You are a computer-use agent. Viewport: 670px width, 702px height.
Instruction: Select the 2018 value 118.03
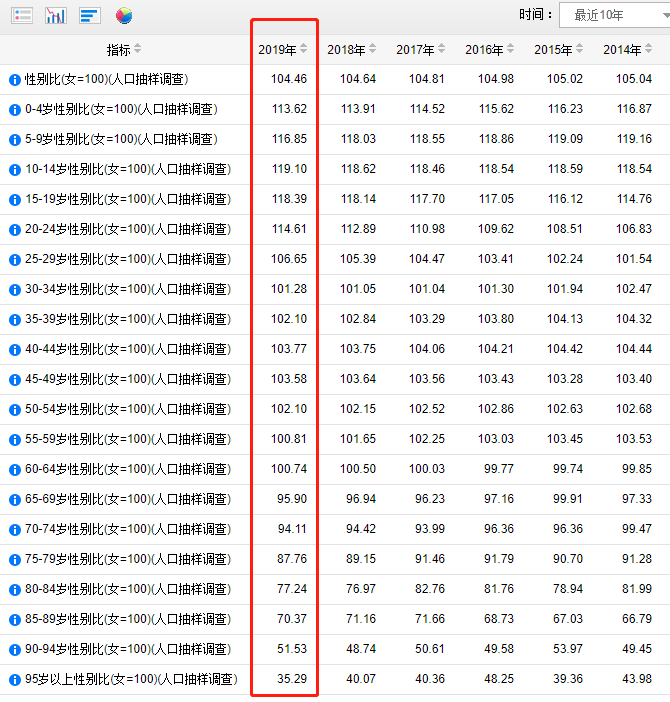[x=358, y=139]
